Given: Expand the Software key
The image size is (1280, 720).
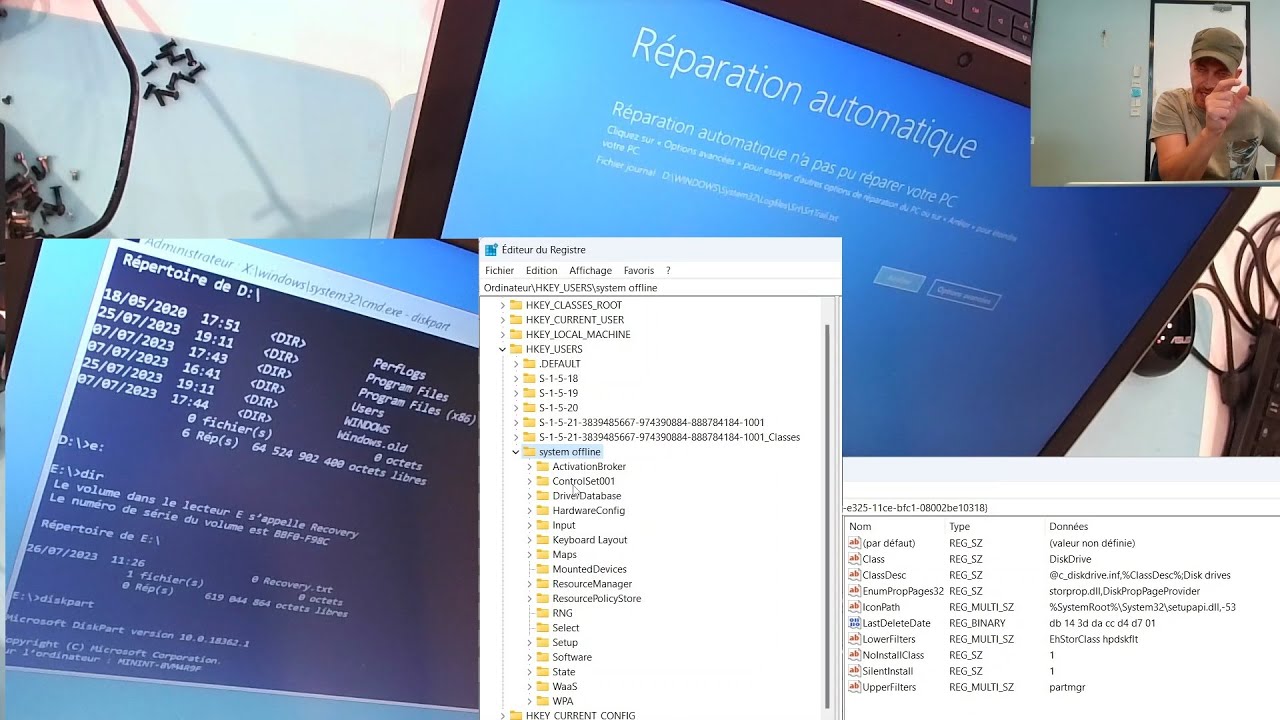Looking at the screenshot, I should click(530, 657).
